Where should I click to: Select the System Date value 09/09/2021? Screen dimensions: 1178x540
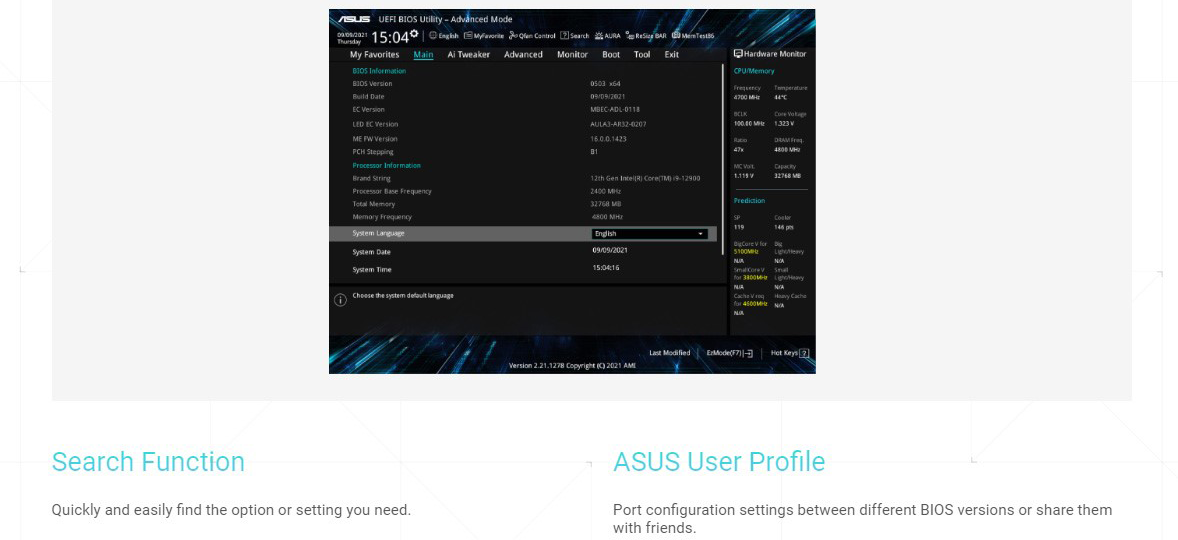tap(610, 251)
